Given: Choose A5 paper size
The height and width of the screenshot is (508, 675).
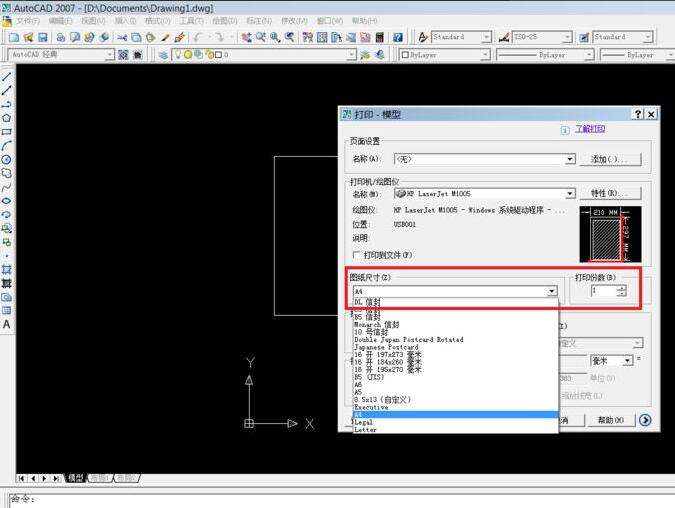Looking at the screenshot, I should click(x=455, y=392).
